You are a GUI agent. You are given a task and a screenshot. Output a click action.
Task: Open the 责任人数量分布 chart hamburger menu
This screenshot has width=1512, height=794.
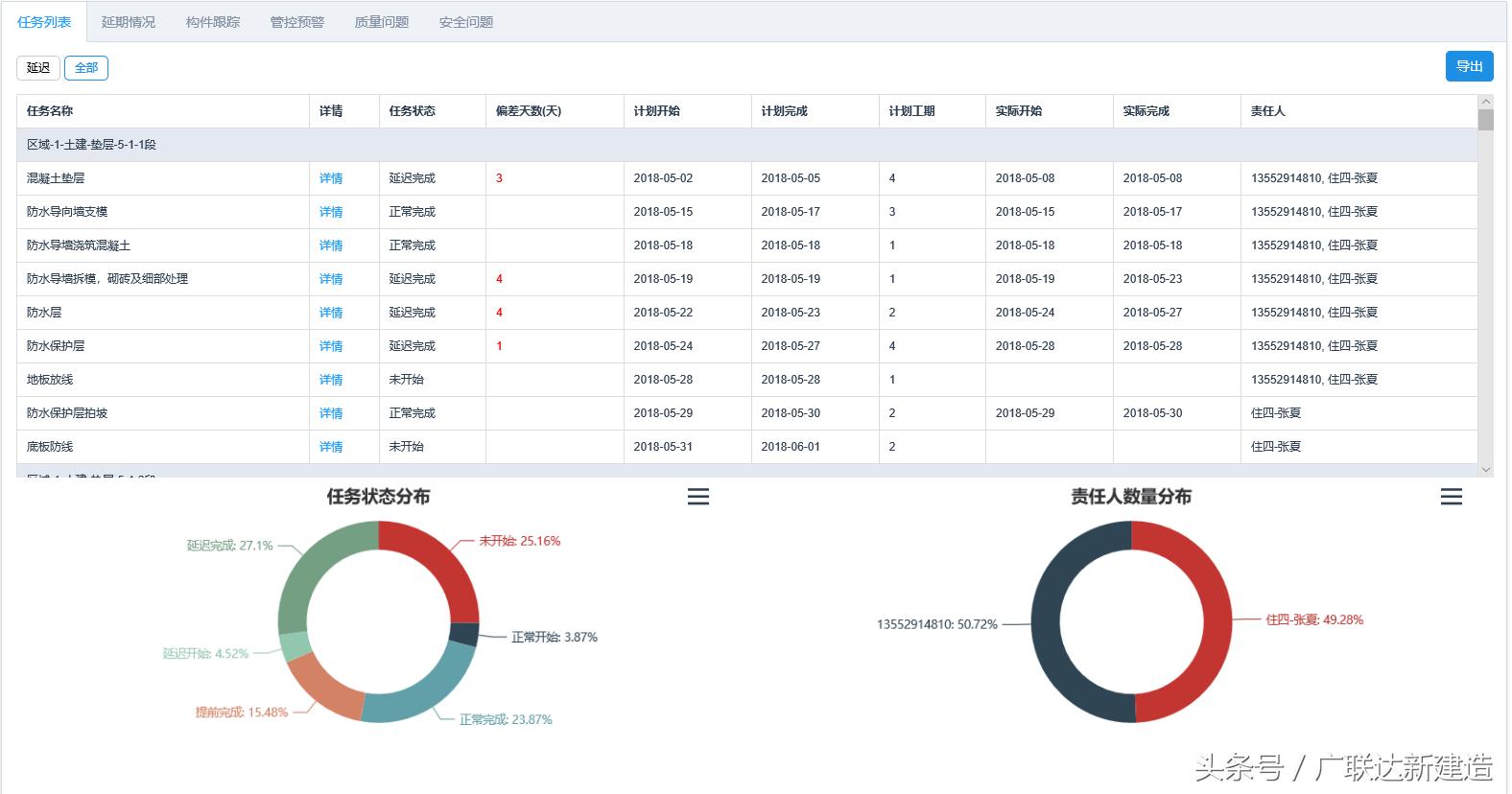(1451, 497)
